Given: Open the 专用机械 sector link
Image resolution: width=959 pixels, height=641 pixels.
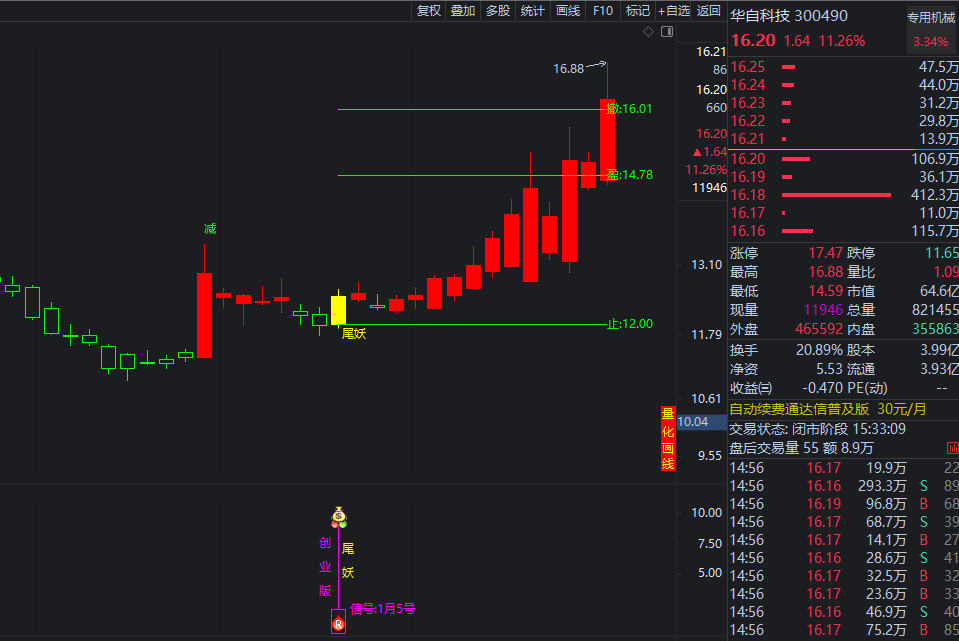Looking at the screenshot, I should (x=930, y=17).
